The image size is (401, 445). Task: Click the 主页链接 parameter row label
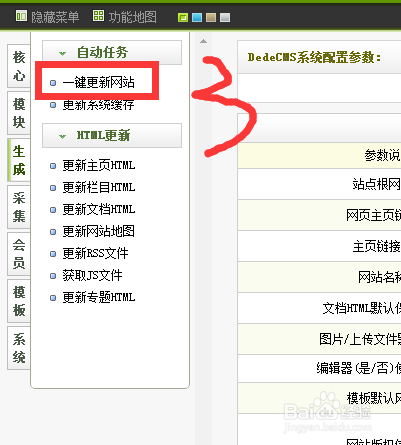tap(377, 246)
